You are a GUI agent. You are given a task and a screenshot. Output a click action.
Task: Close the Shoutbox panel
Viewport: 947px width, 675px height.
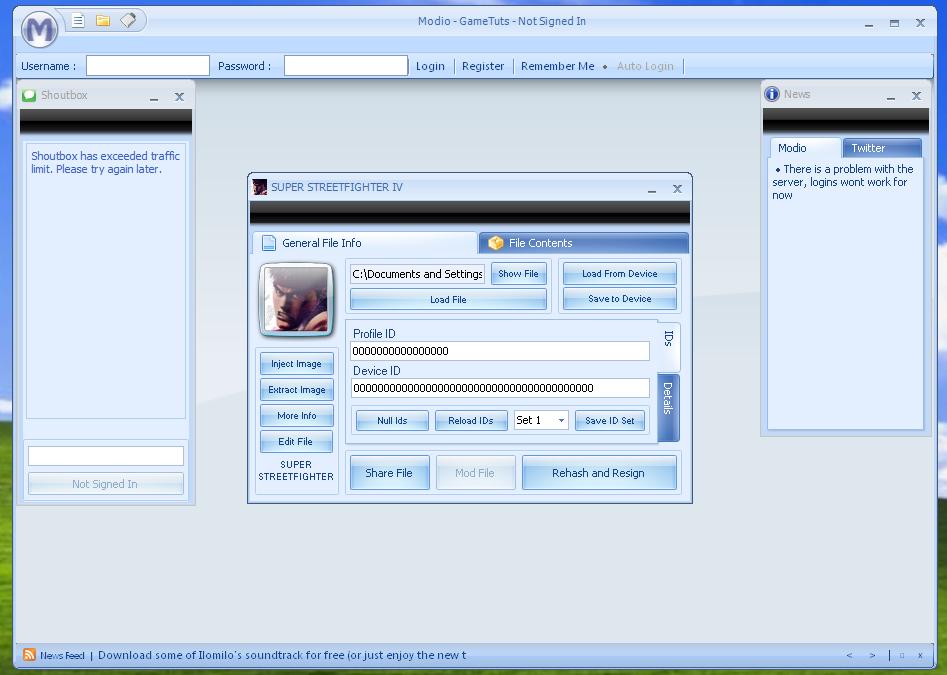pos(179,97)
